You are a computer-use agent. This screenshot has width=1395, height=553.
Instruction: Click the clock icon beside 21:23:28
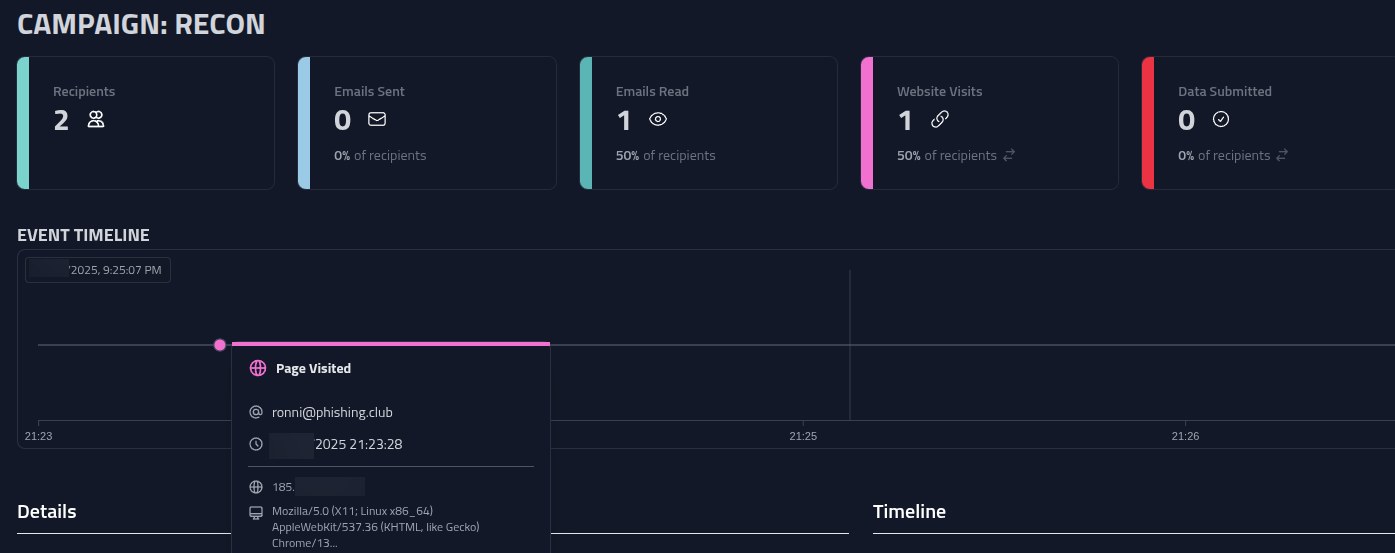(256, 444)
